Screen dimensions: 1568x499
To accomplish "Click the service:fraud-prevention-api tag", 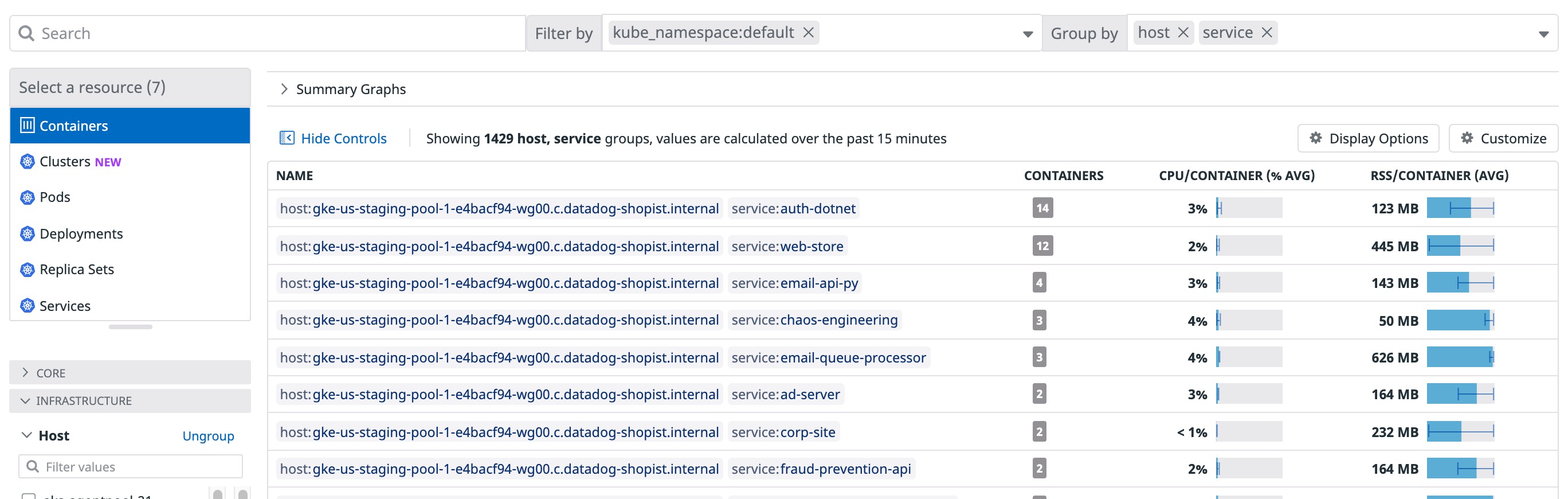I will tap(821, 469).
